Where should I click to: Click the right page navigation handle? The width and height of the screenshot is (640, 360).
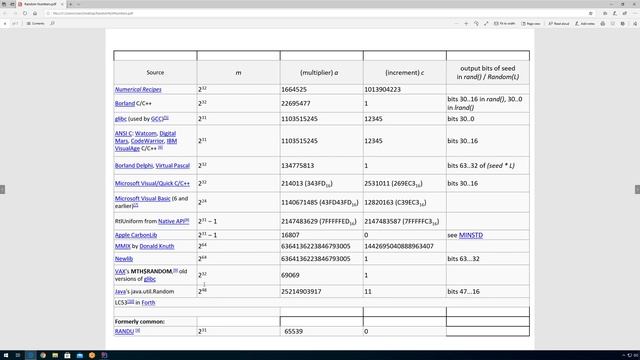pyautogui.click(x=637, y=189)
